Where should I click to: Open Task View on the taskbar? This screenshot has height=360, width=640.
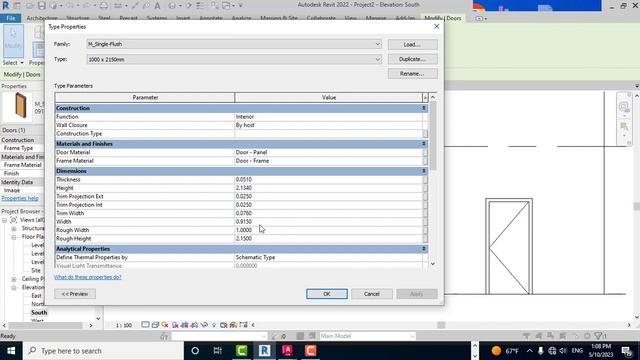218,351
